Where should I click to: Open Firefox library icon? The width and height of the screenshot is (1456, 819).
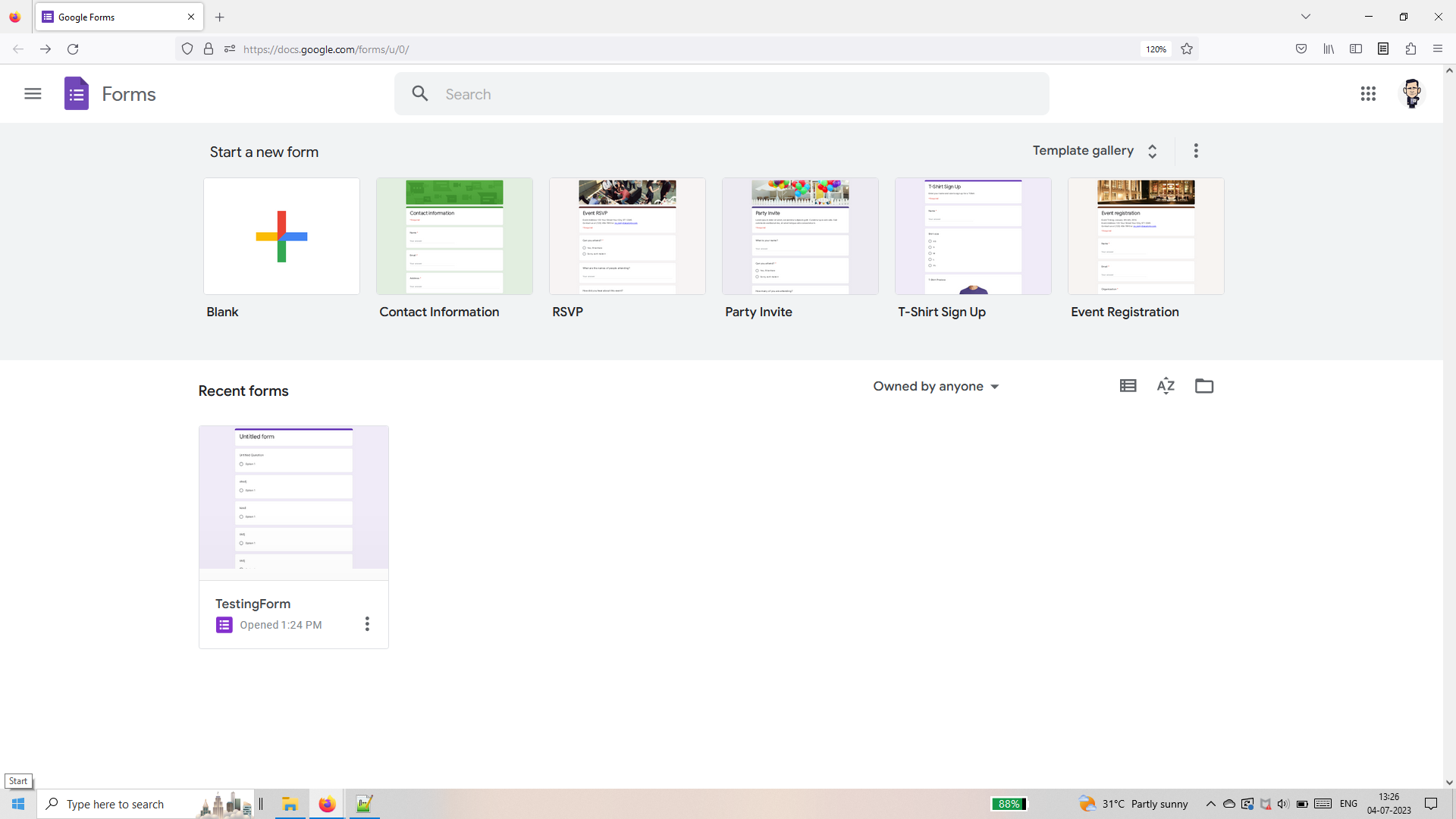(x=1329, y=49)
